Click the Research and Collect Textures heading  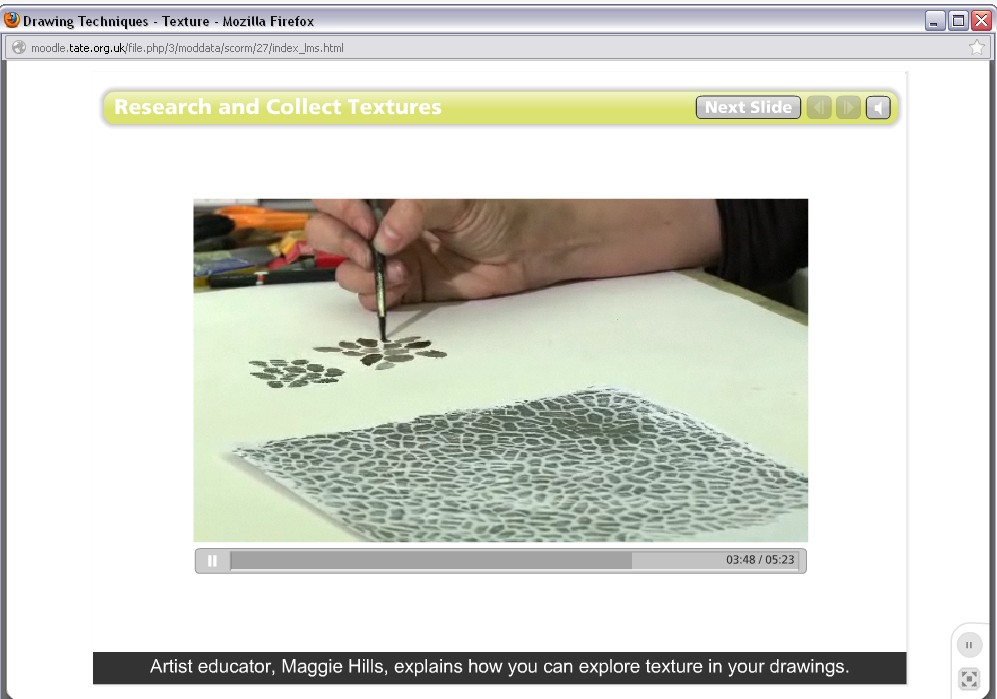point(278,107)
